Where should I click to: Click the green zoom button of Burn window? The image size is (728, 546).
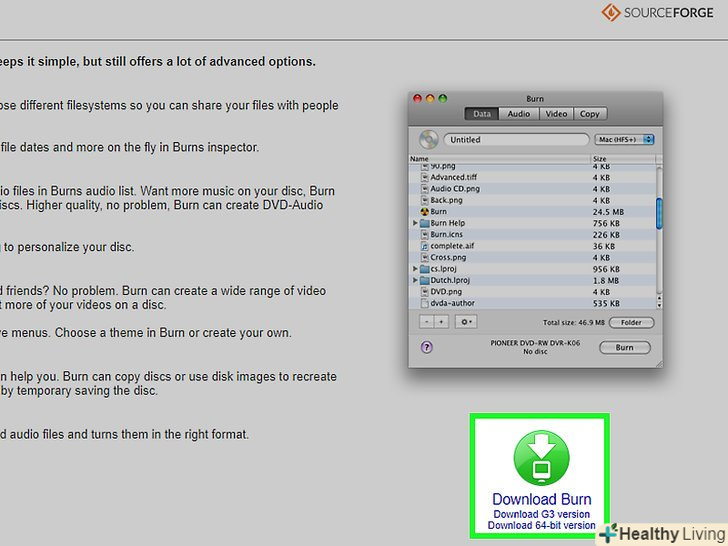tap(443, 98)
